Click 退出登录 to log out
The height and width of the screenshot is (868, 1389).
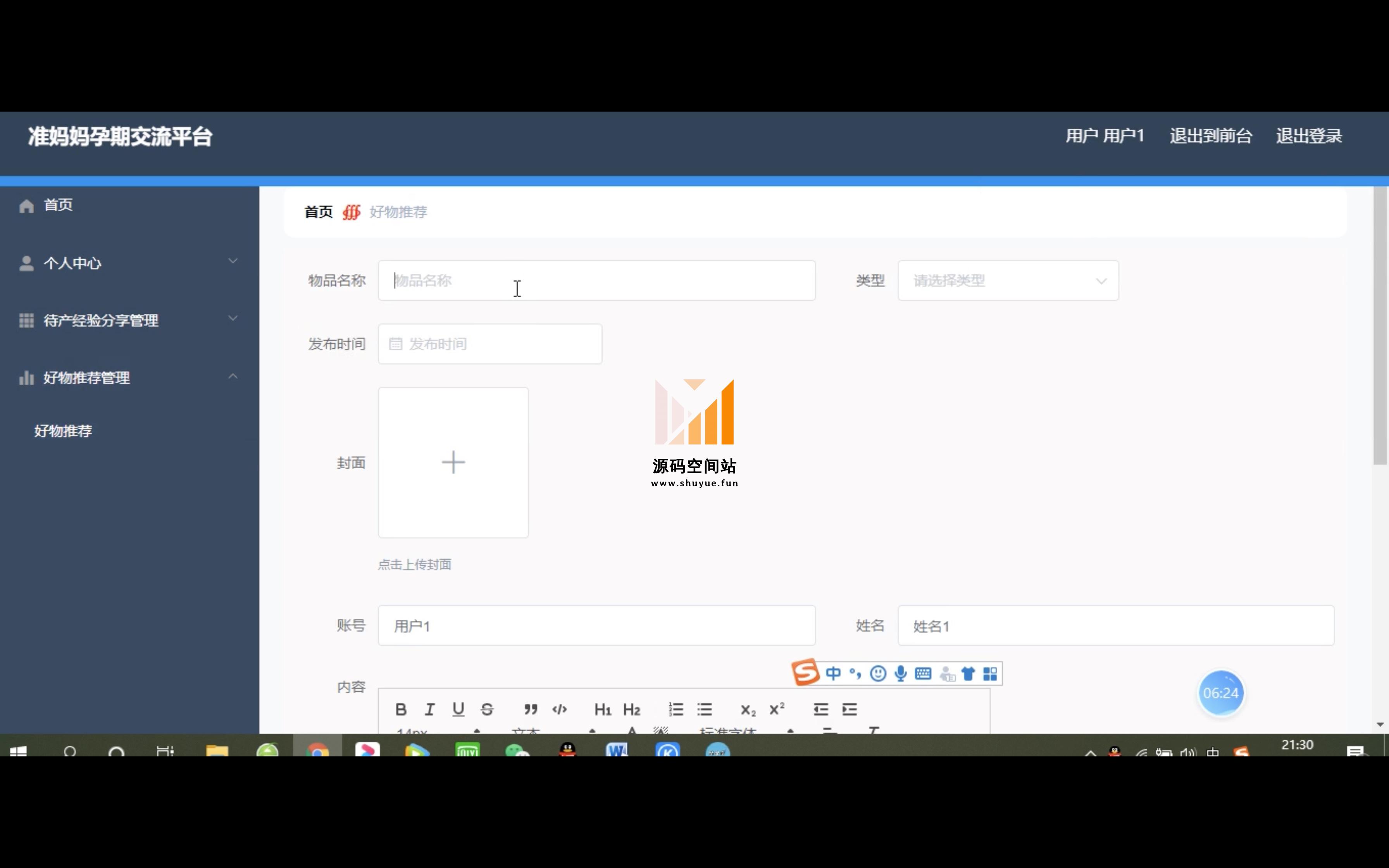point(1309,136)
